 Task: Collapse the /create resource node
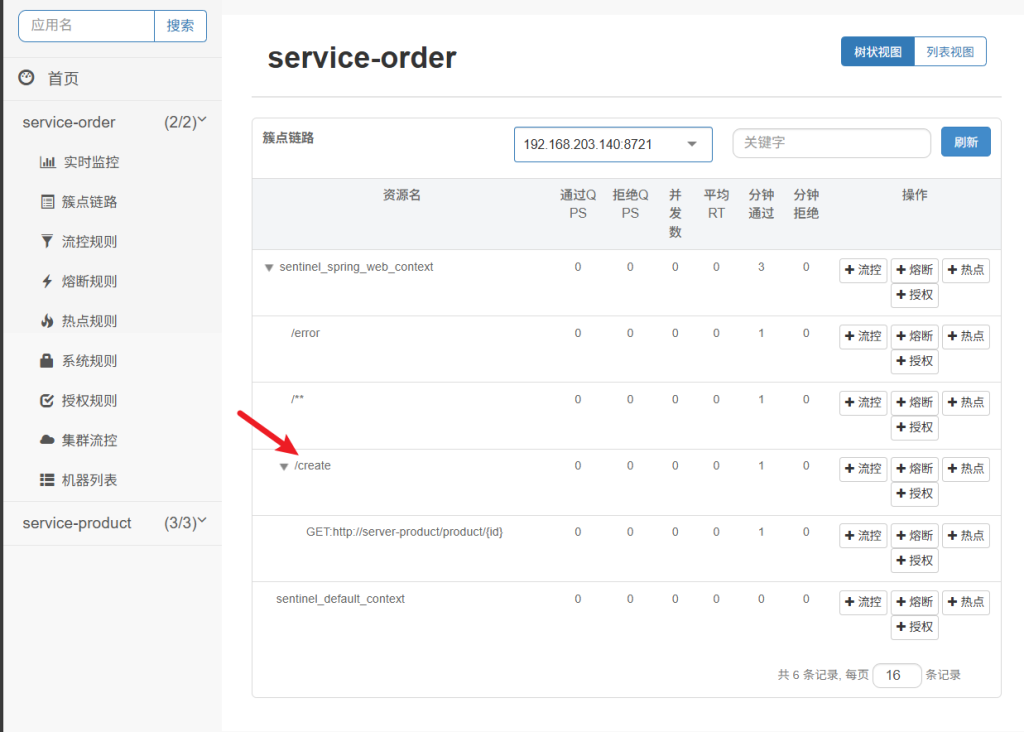pyautogui.click(x=284, y=467)
